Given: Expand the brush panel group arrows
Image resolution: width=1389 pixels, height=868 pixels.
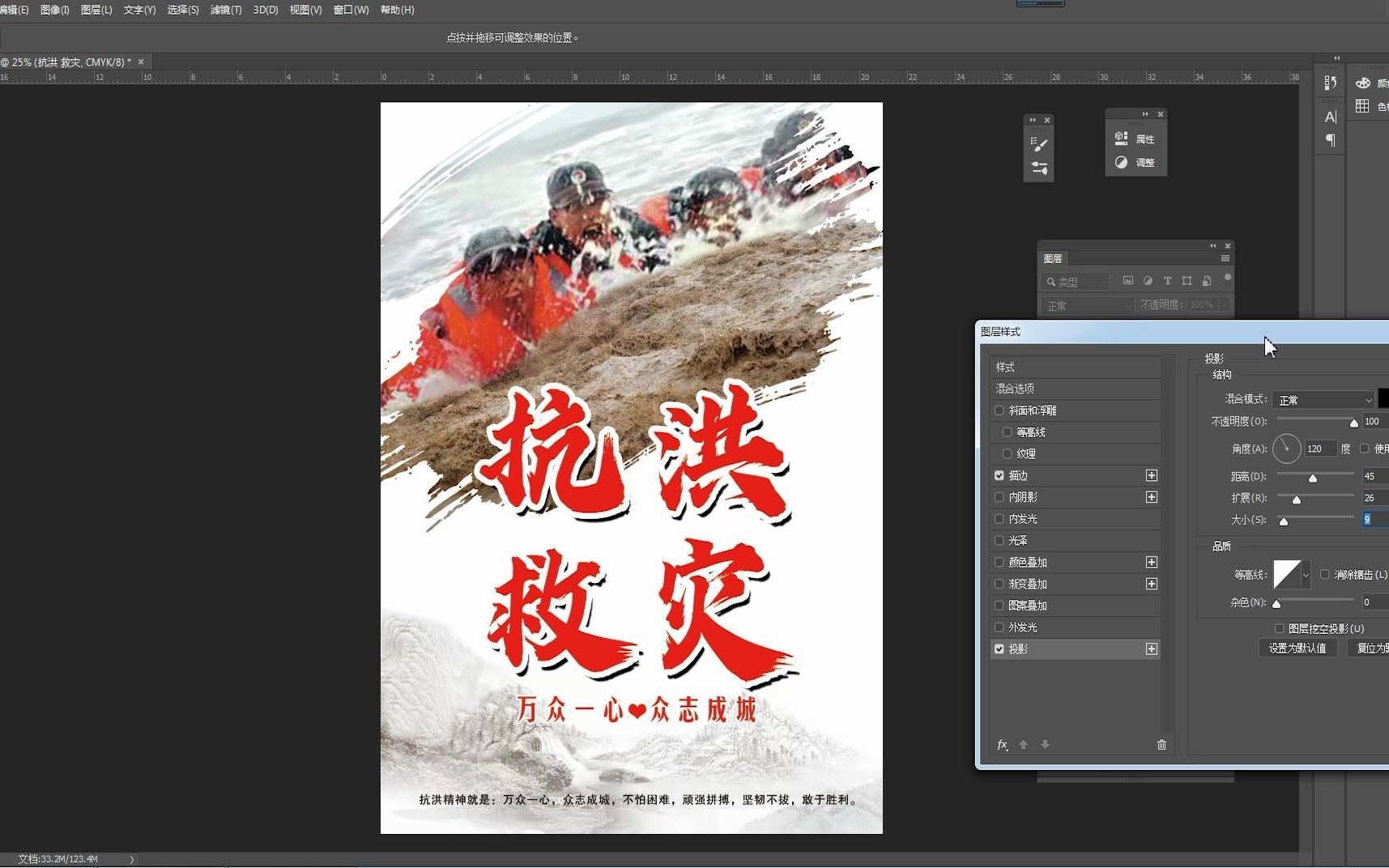Looking at the screenshot, I should [1033, 120].
